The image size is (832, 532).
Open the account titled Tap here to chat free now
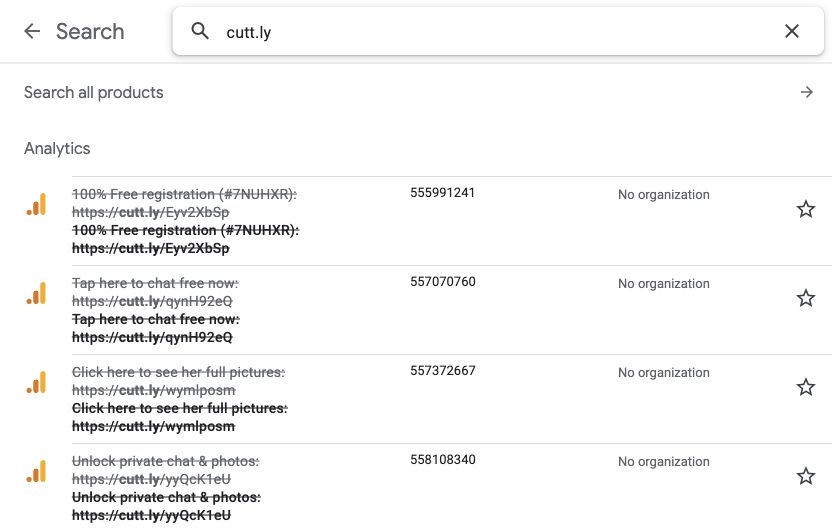pos(155,292)
